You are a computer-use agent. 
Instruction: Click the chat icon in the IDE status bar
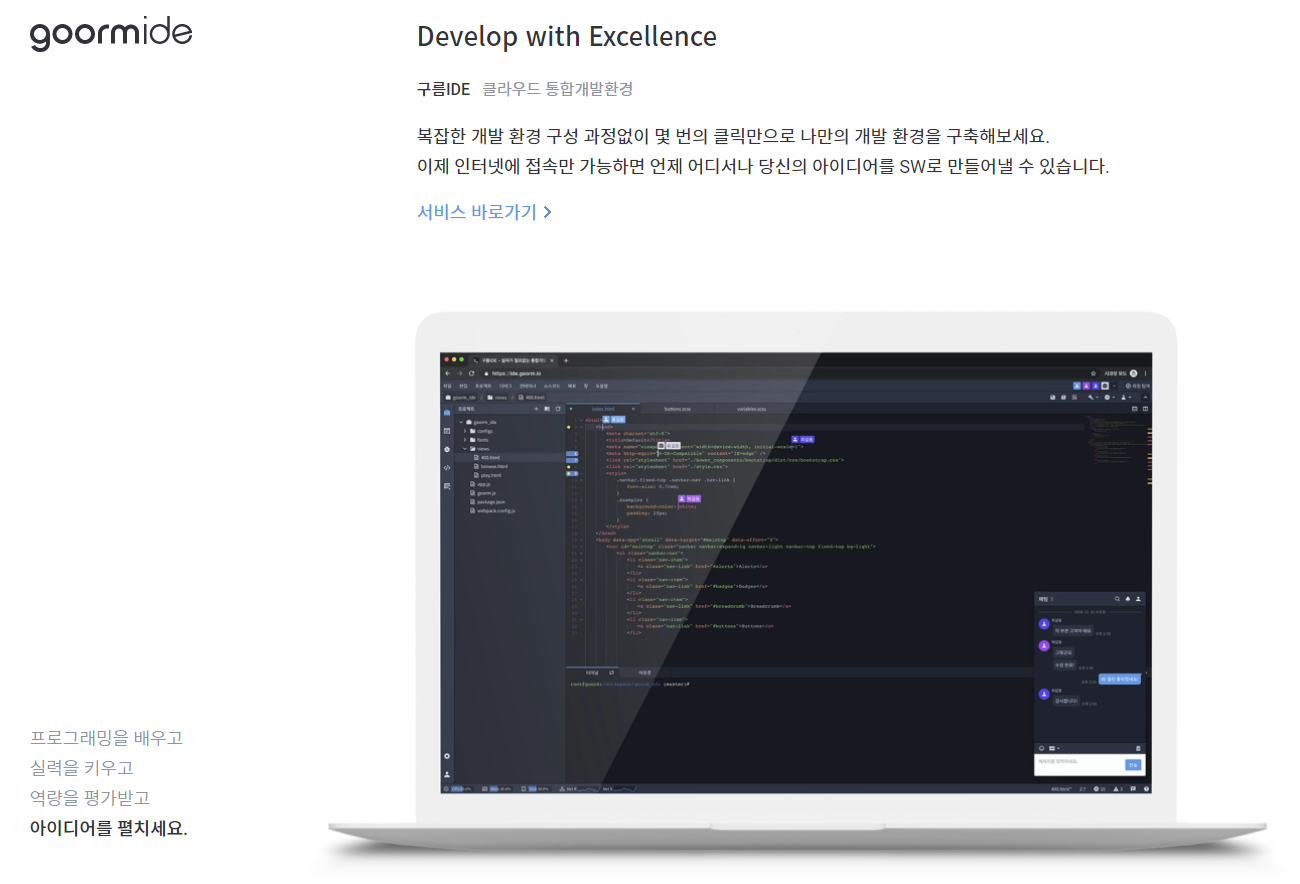pos(1133,789)
